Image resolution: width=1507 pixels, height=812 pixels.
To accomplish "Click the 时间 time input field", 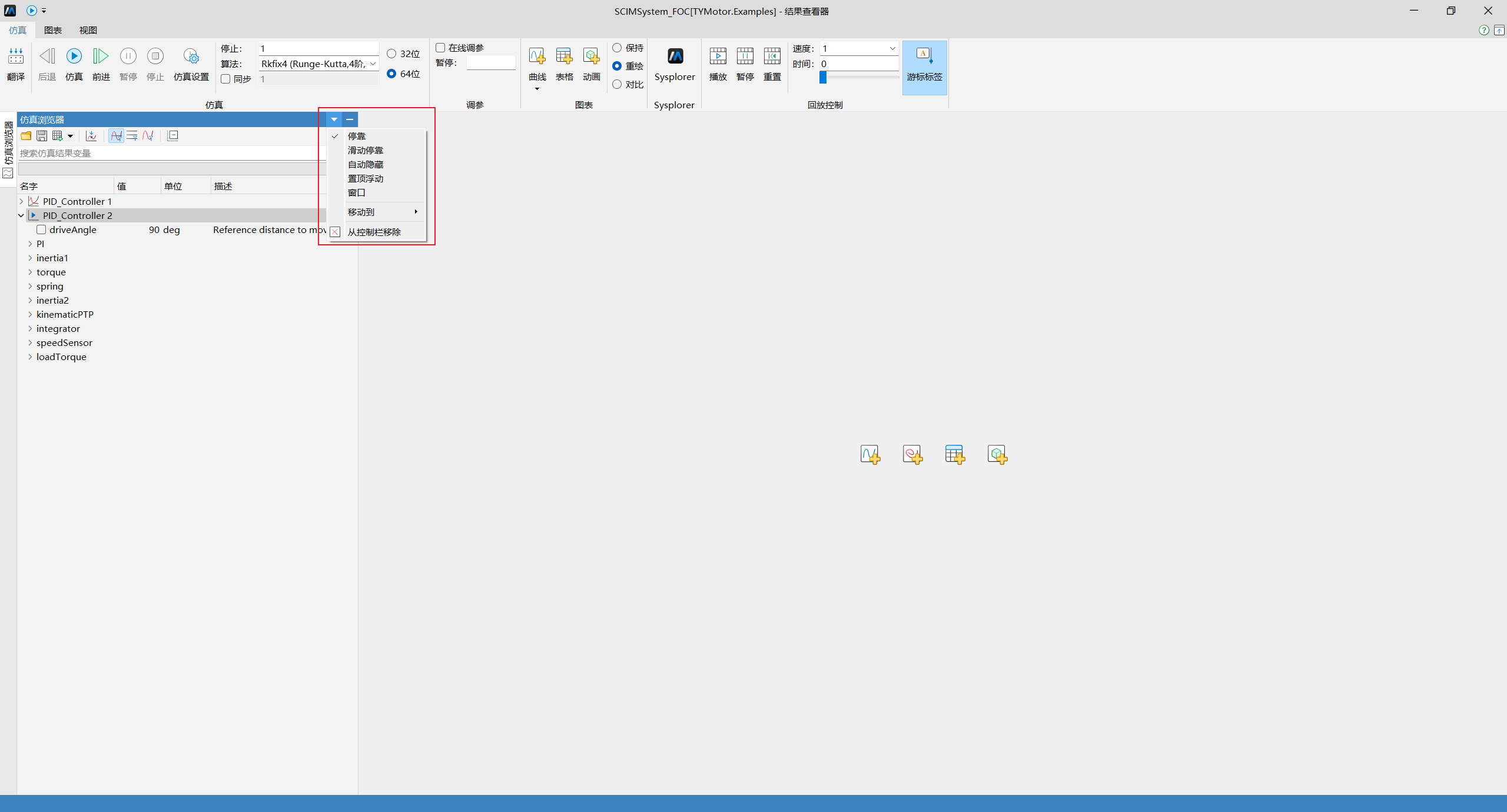I will (x=859, y=64).
